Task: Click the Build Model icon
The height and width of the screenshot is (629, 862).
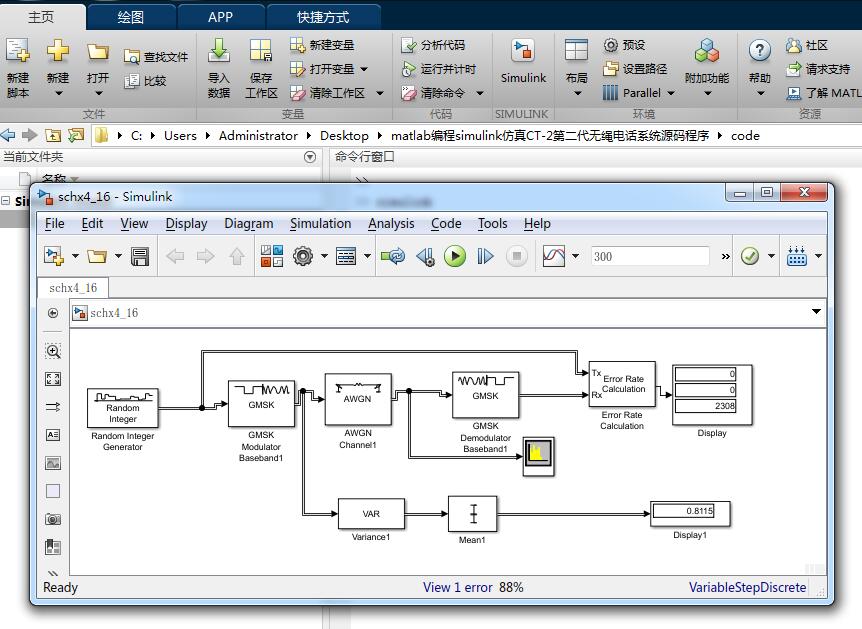Action: tap(797, 256)
